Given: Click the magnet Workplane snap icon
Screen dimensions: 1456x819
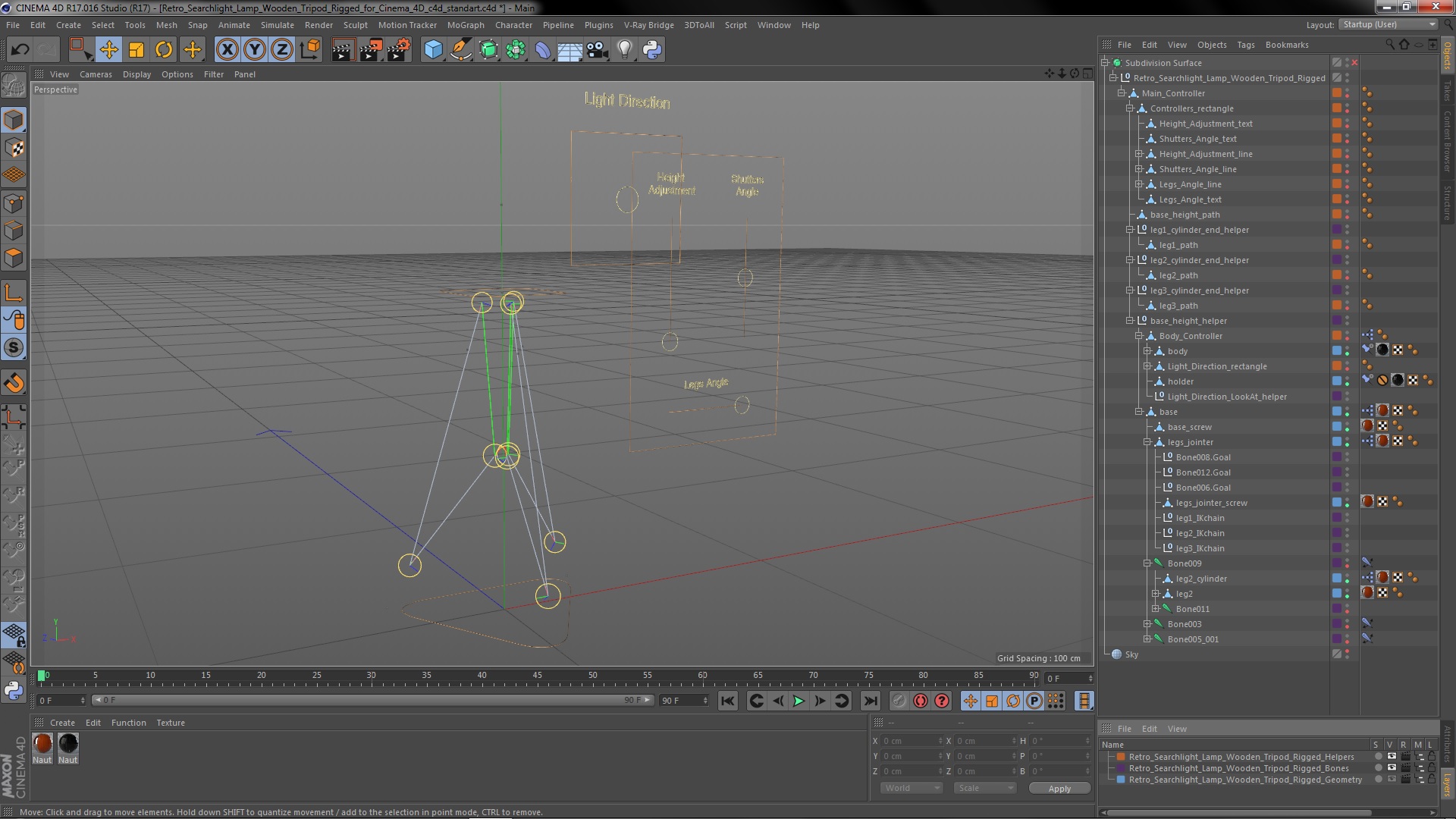Looking at the screenshot, I should [14, 383].
